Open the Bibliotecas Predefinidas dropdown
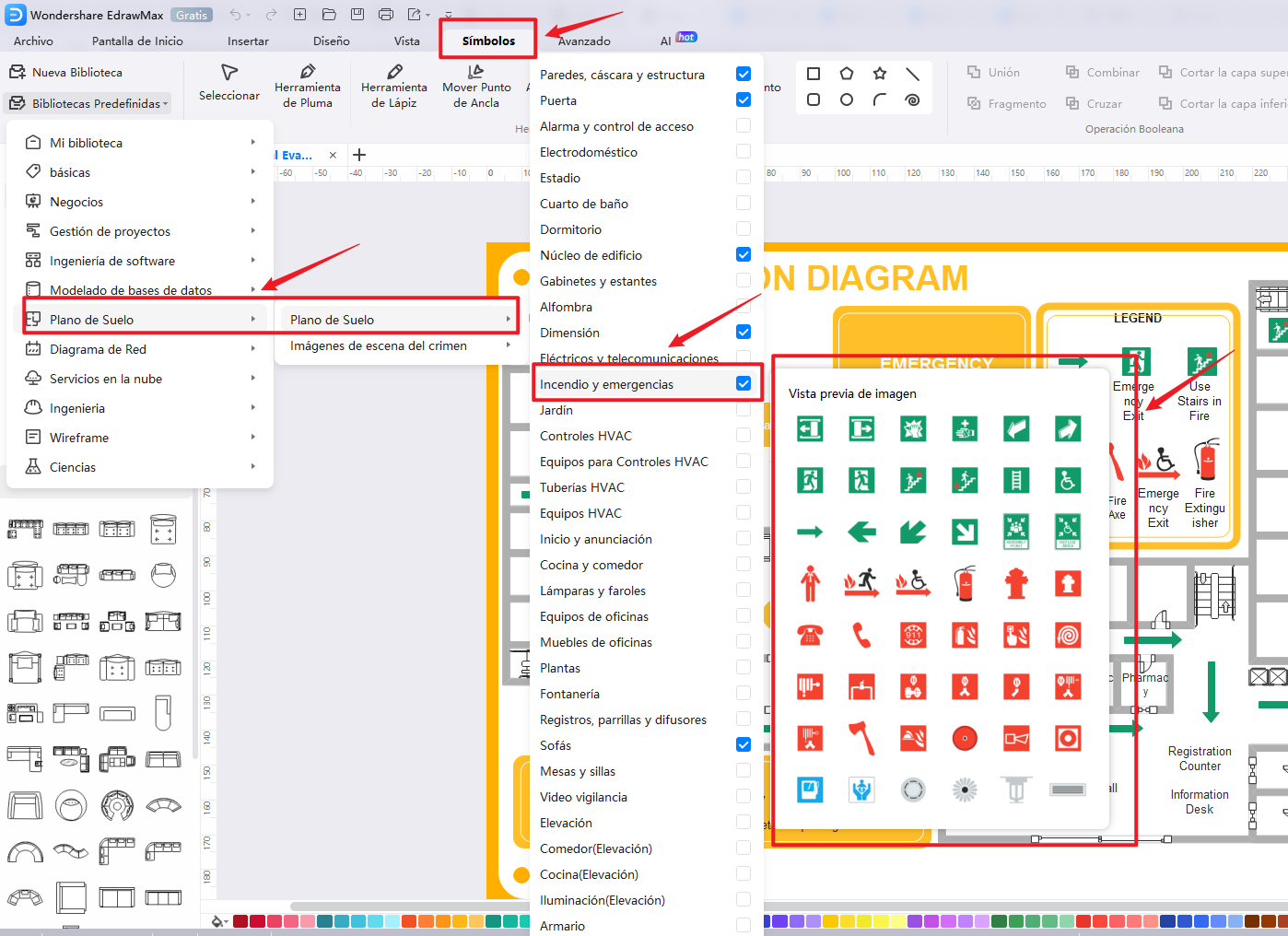This screenshot has height=936, width=1288. (89, 104)
